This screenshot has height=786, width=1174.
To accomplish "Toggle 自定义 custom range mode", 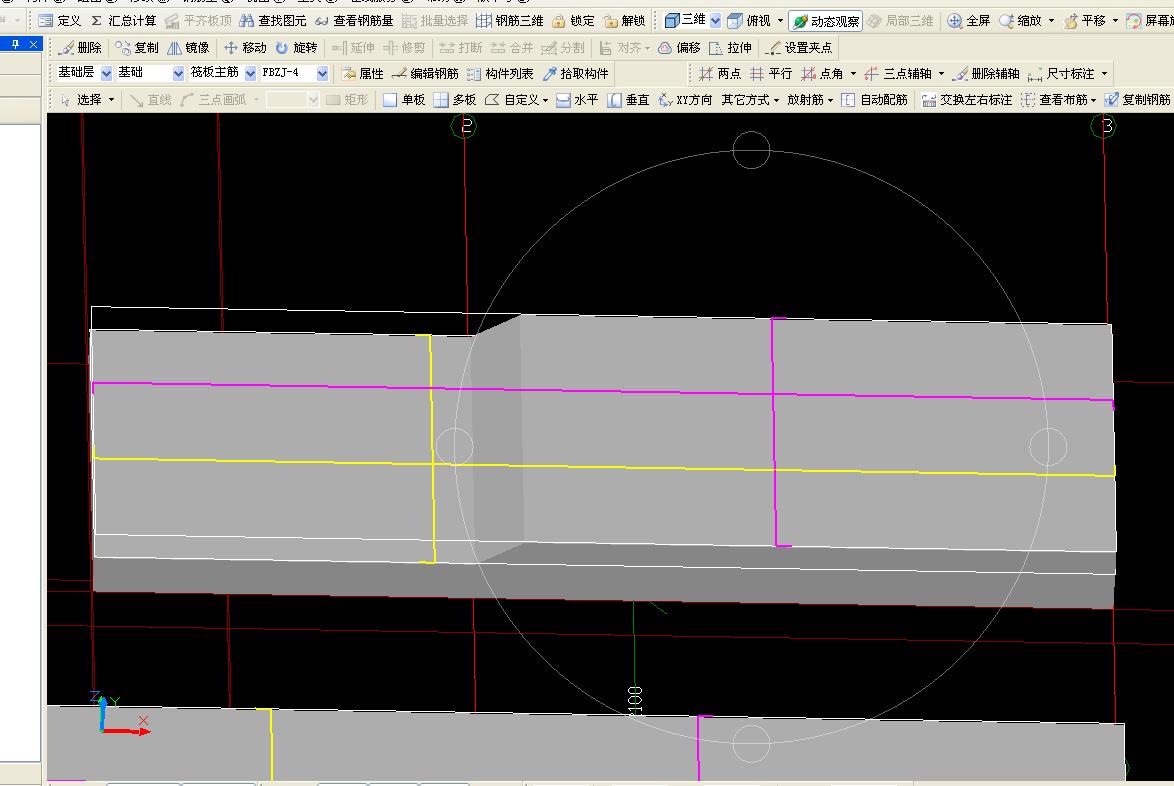I will click(x=513, y=100).
